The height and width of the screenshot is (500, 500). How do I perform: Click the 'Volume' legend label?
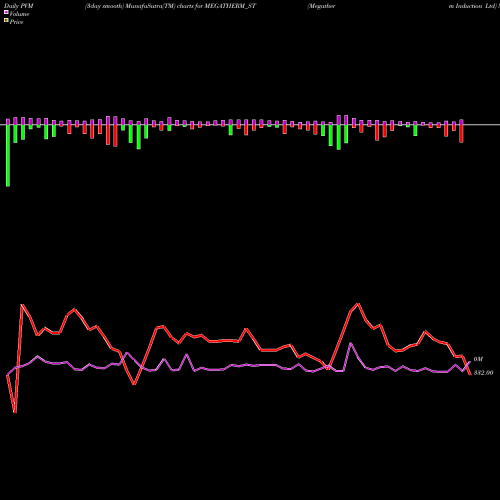19,14
